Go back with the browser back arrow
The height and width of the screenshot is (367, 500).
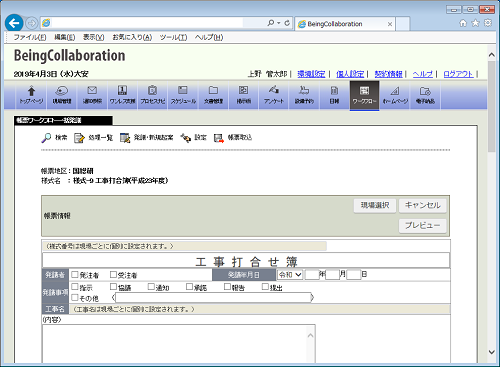coord(14,23)
